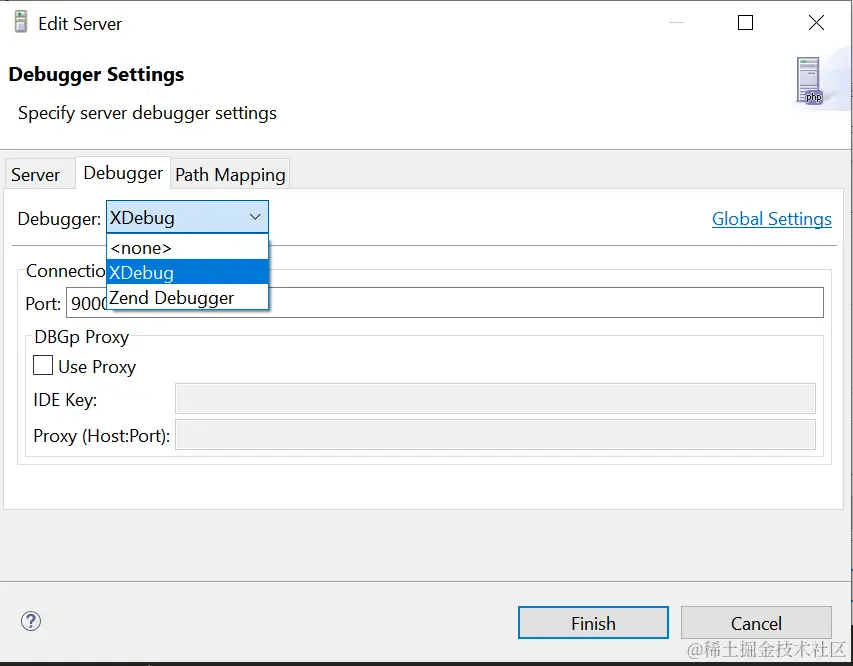Image resolution: width=853 pixels, height=666 pixels.
Task: Collapse the Debugger combo box
Action: [x=255, y=217]
